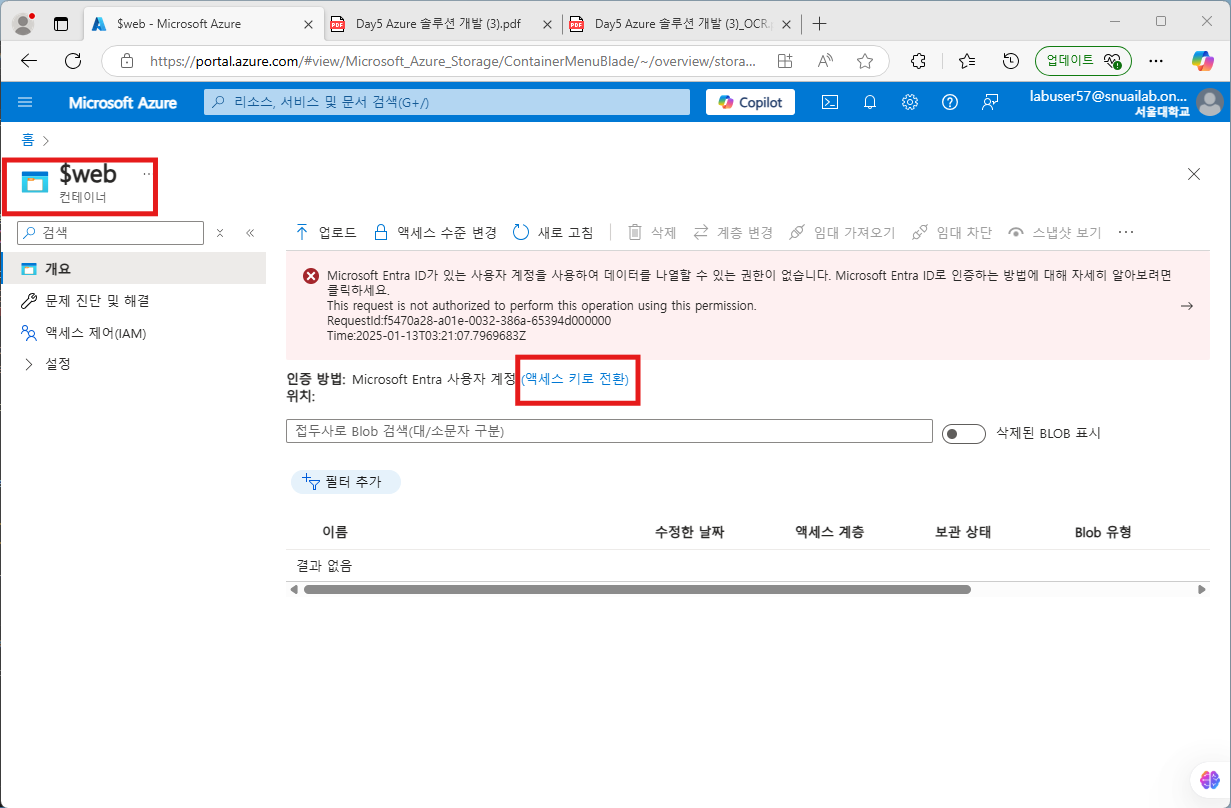The height and width of the screenshot is (808, 1231).
Task: Click 임대 가져오기 toolbar button
Action: click(842, 232)
